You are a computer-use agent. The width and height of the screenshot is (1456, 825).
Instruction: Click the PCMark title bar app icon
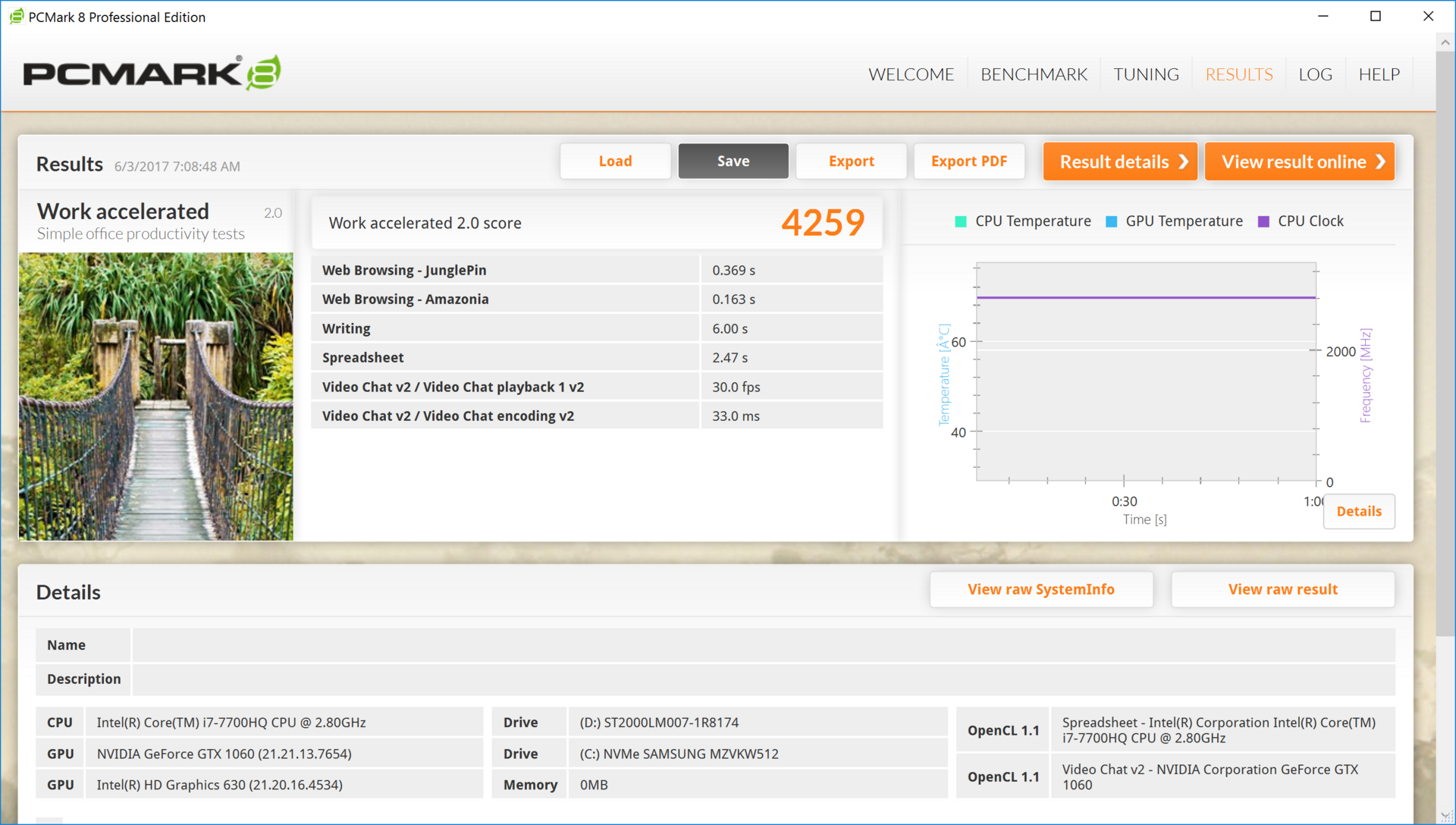(x=16, y=17)
